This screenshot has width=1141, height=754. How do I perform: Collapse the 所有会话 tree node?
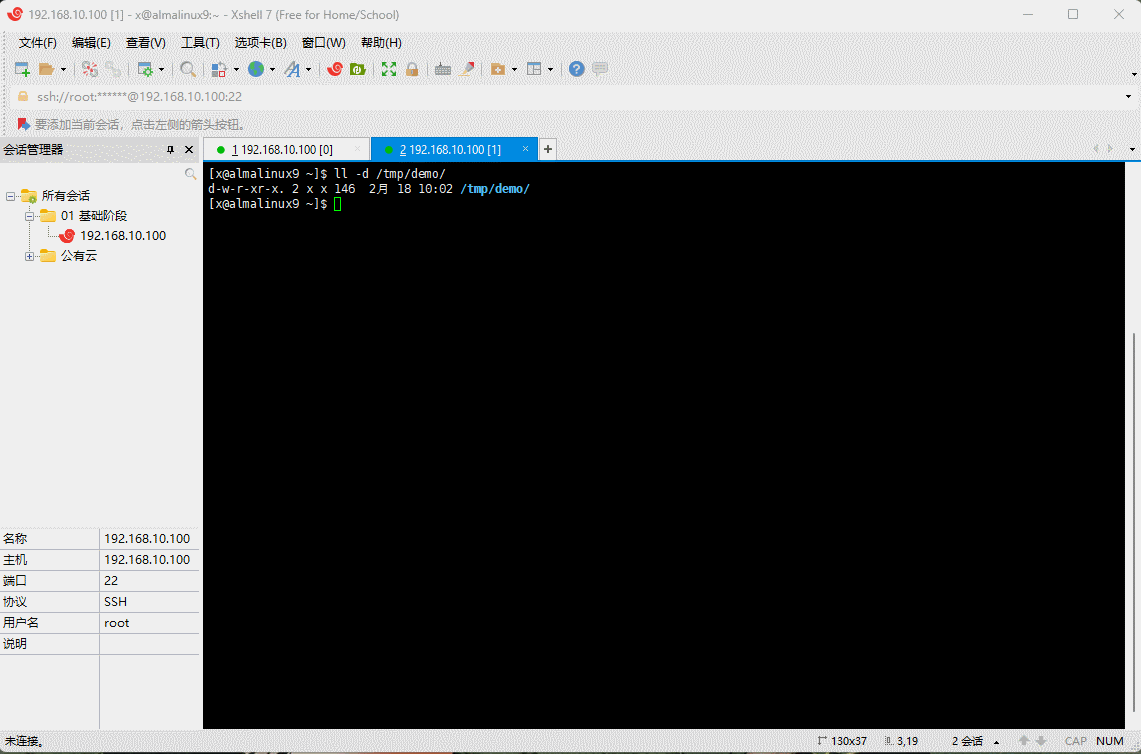[x=10, y=196]
